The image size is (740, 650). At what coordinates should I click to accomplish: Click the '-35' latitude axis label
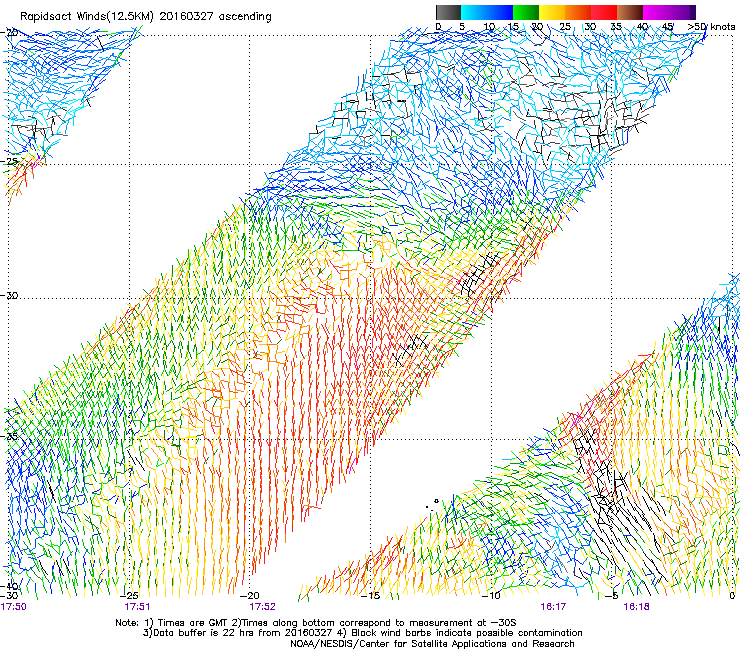tap(9, 437)
